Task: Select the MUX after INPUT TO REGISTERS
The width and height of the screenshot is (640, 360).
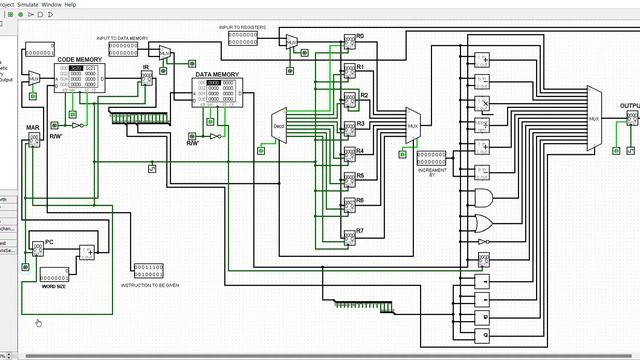Action: (291, 42)
